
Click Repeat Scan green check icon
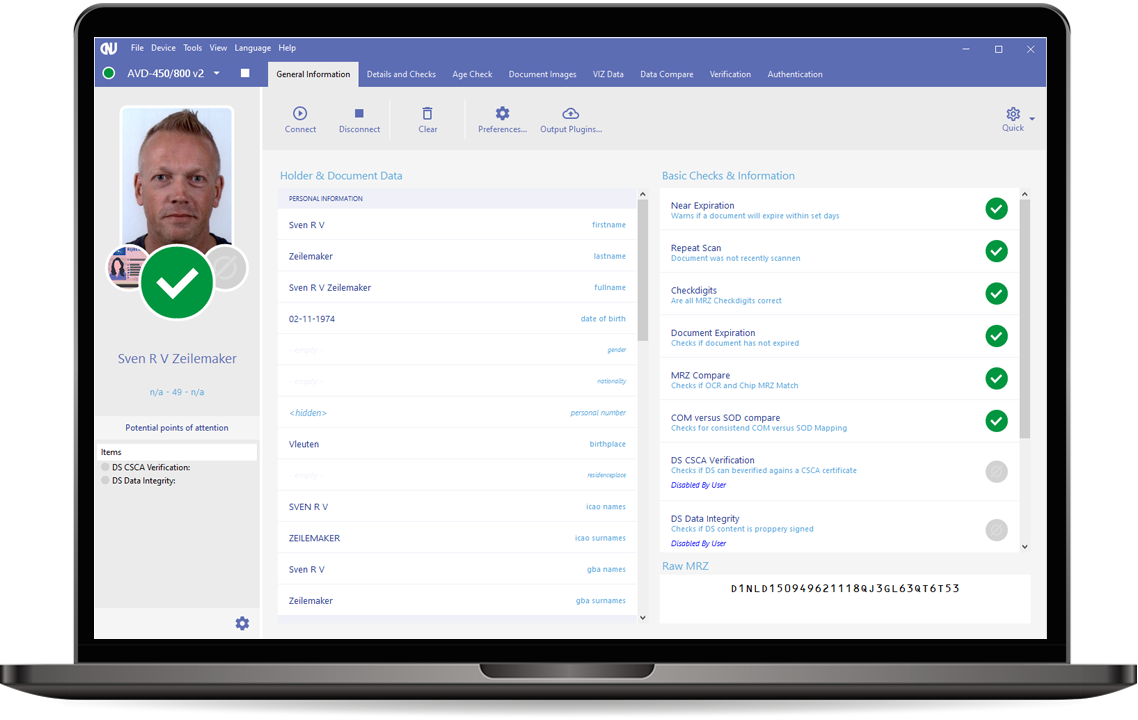click(x=996, y=251)
